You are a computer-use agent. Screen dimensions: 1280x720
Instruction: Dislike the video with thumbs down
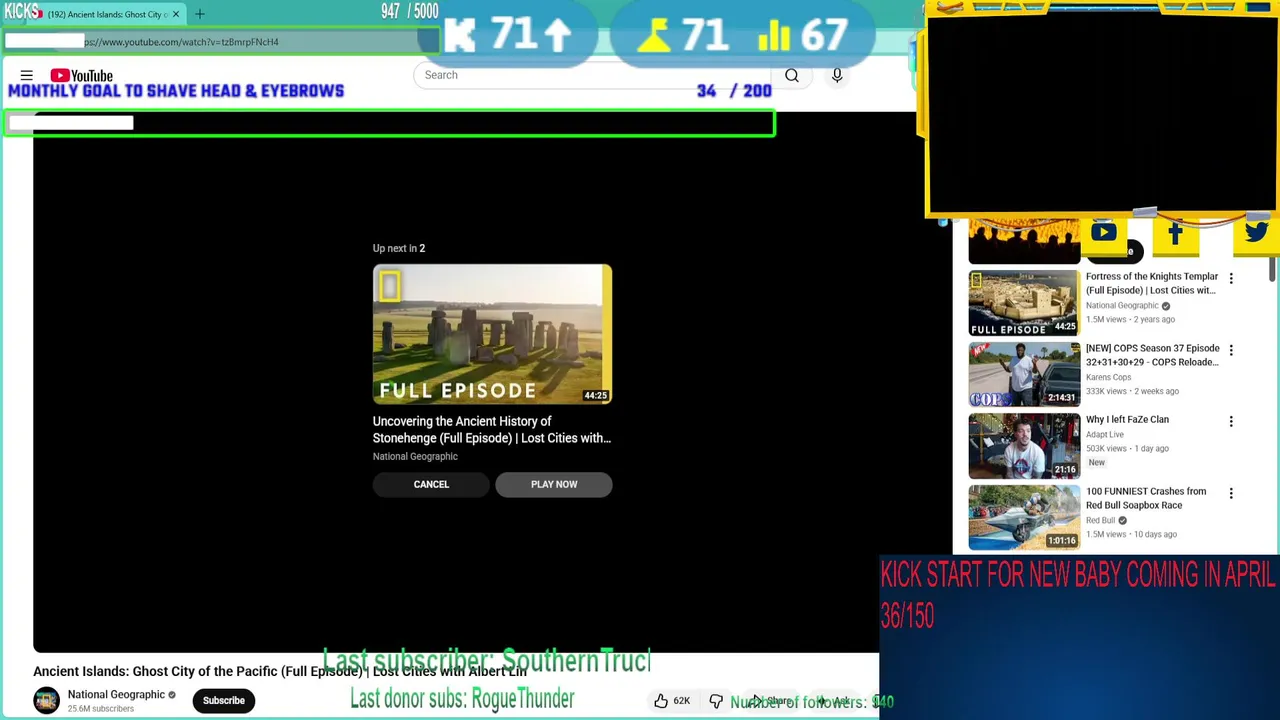pyautogui.click(x=716, y=701)
